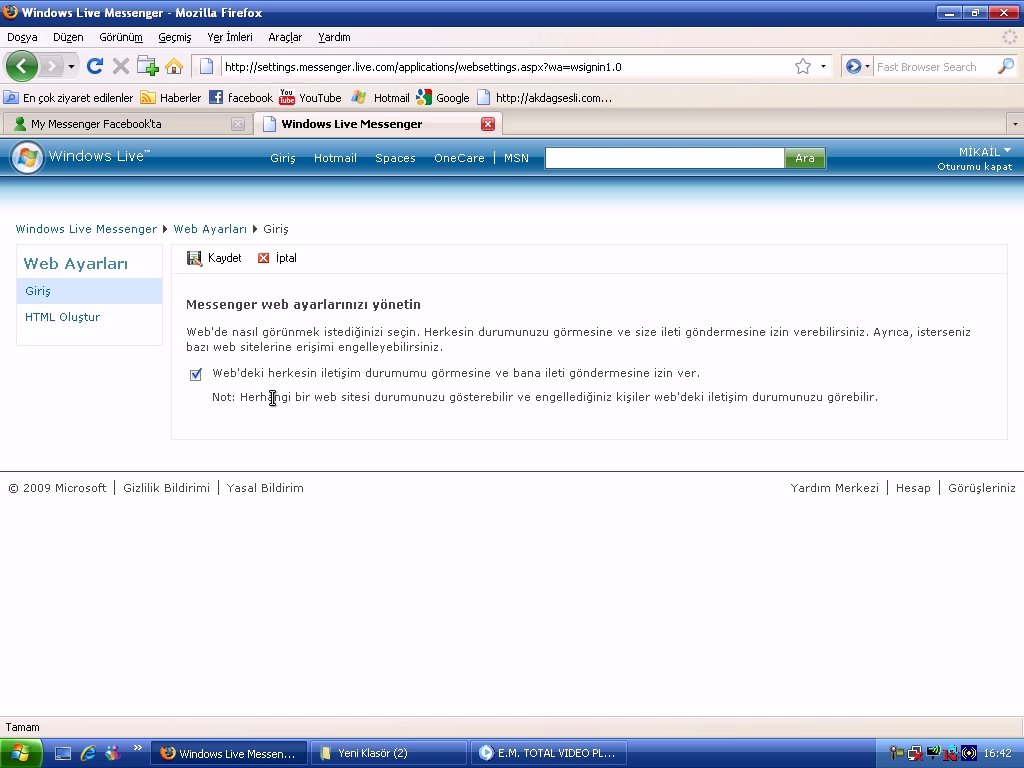Go back with the green Back arrow
1024x768 pixels.
click(22, 66)
